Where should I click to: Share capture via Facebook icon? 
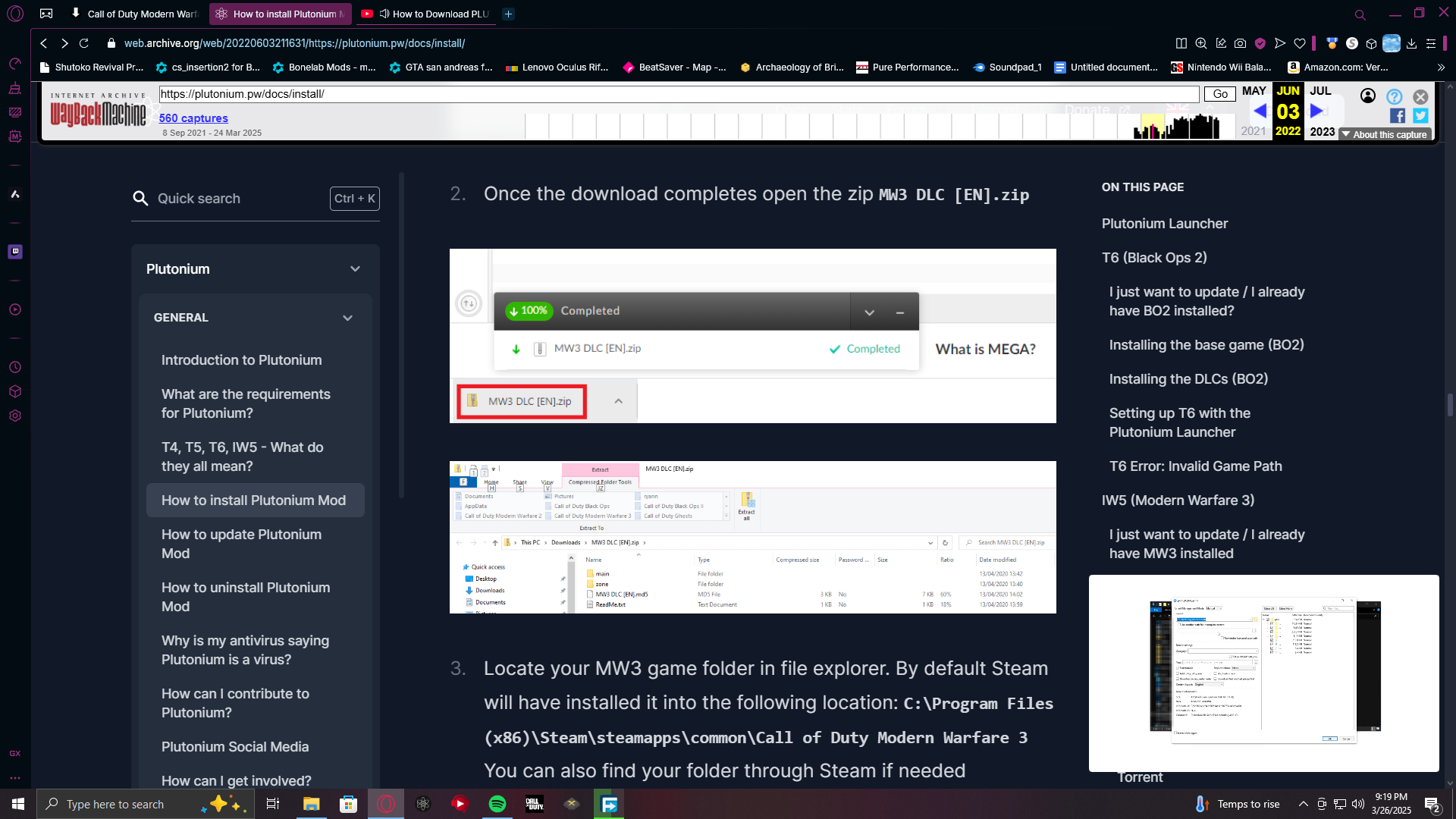pyautogui.click(x=1397, y=115)
